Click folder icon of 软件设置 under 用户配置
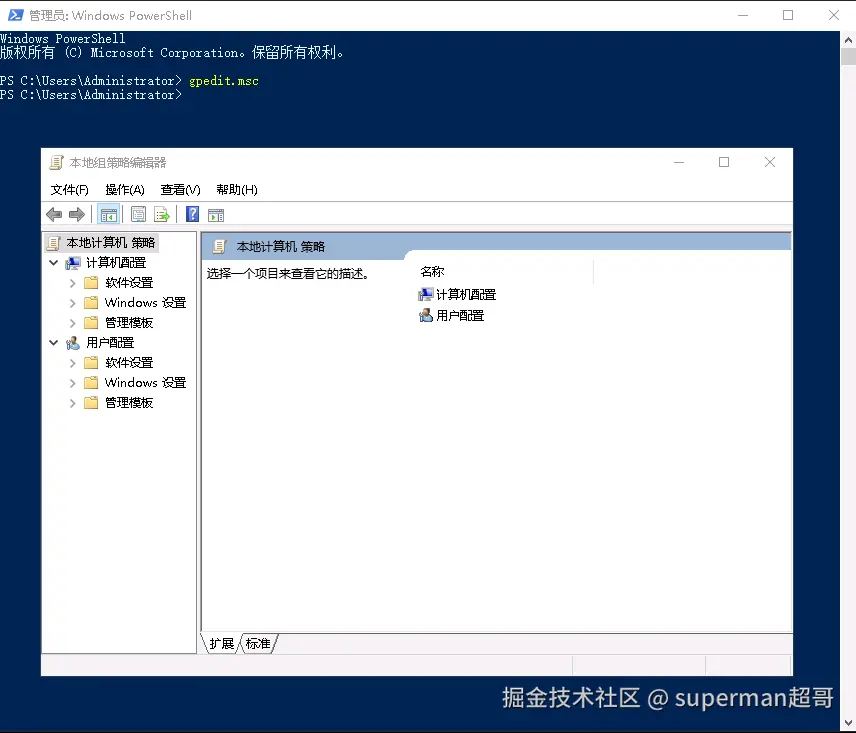This screenshot has width=856, height=733. pos(91,362)
